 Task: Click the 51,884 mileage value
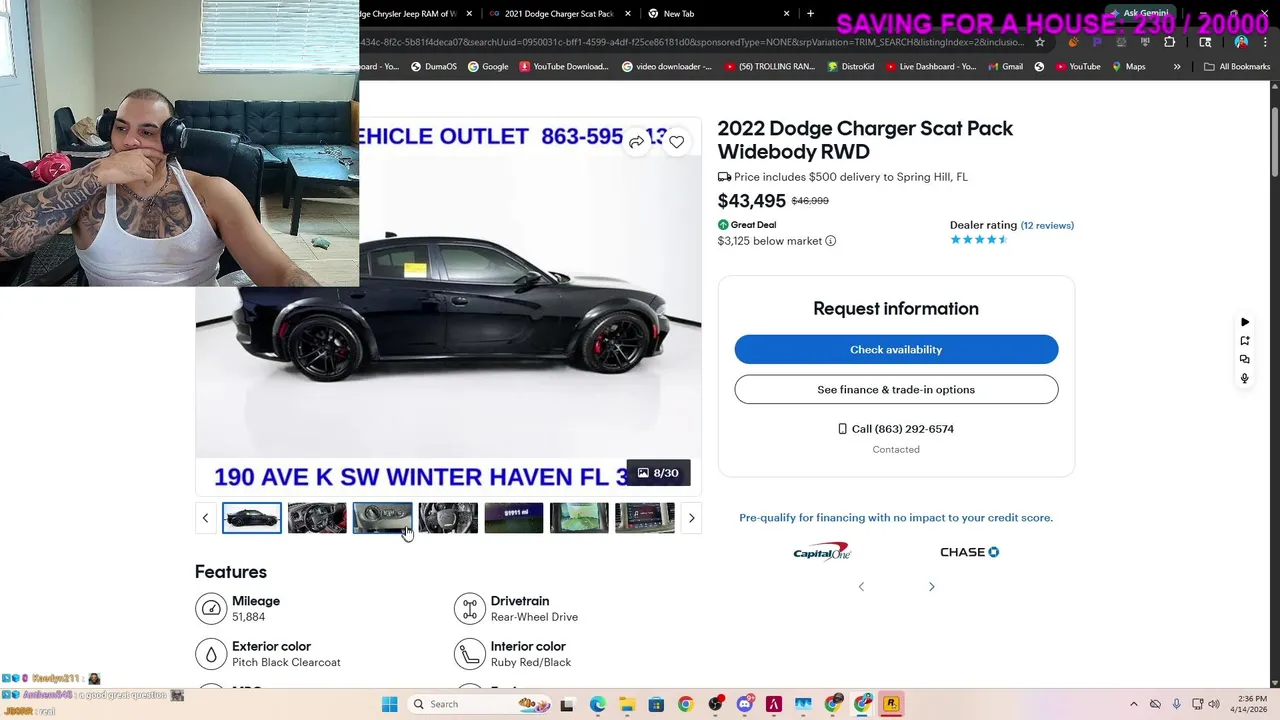[248, 617]
